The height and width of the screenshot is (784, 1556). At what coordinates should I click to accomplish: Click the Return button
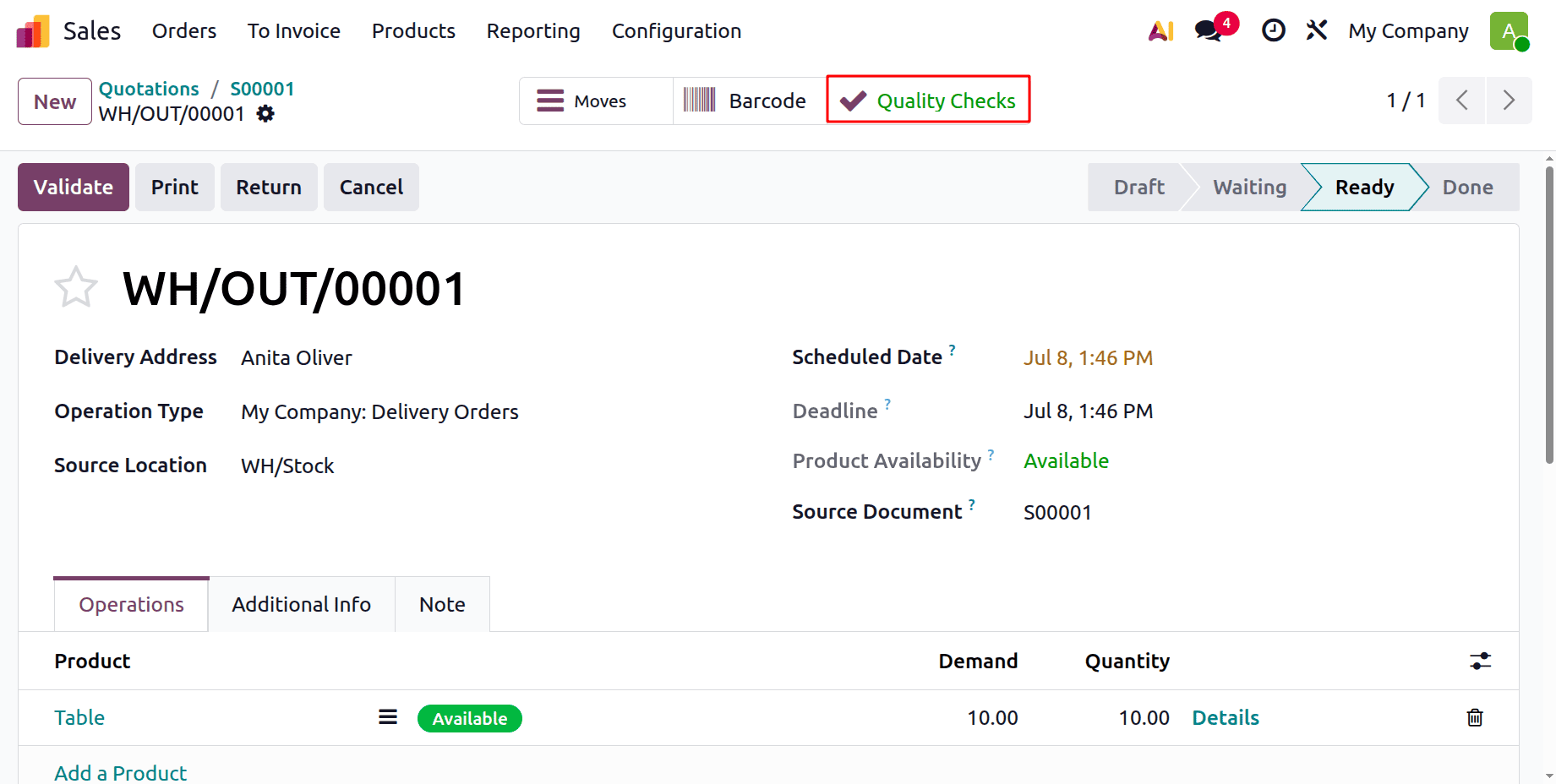tap(269, 187)
